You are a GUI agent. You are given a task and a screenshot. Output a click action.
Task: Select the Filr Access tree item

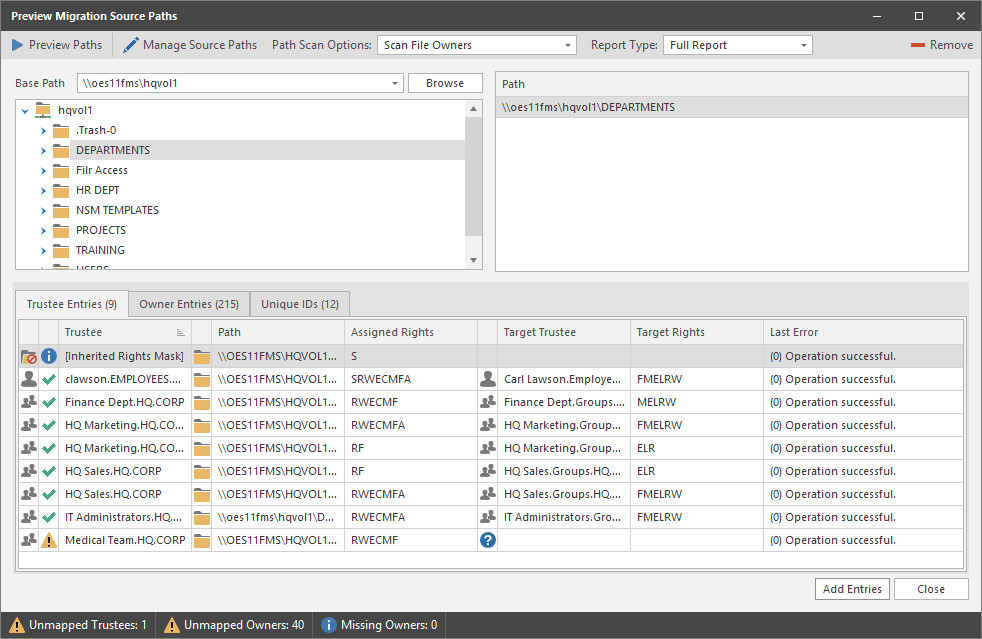[101, 170]
